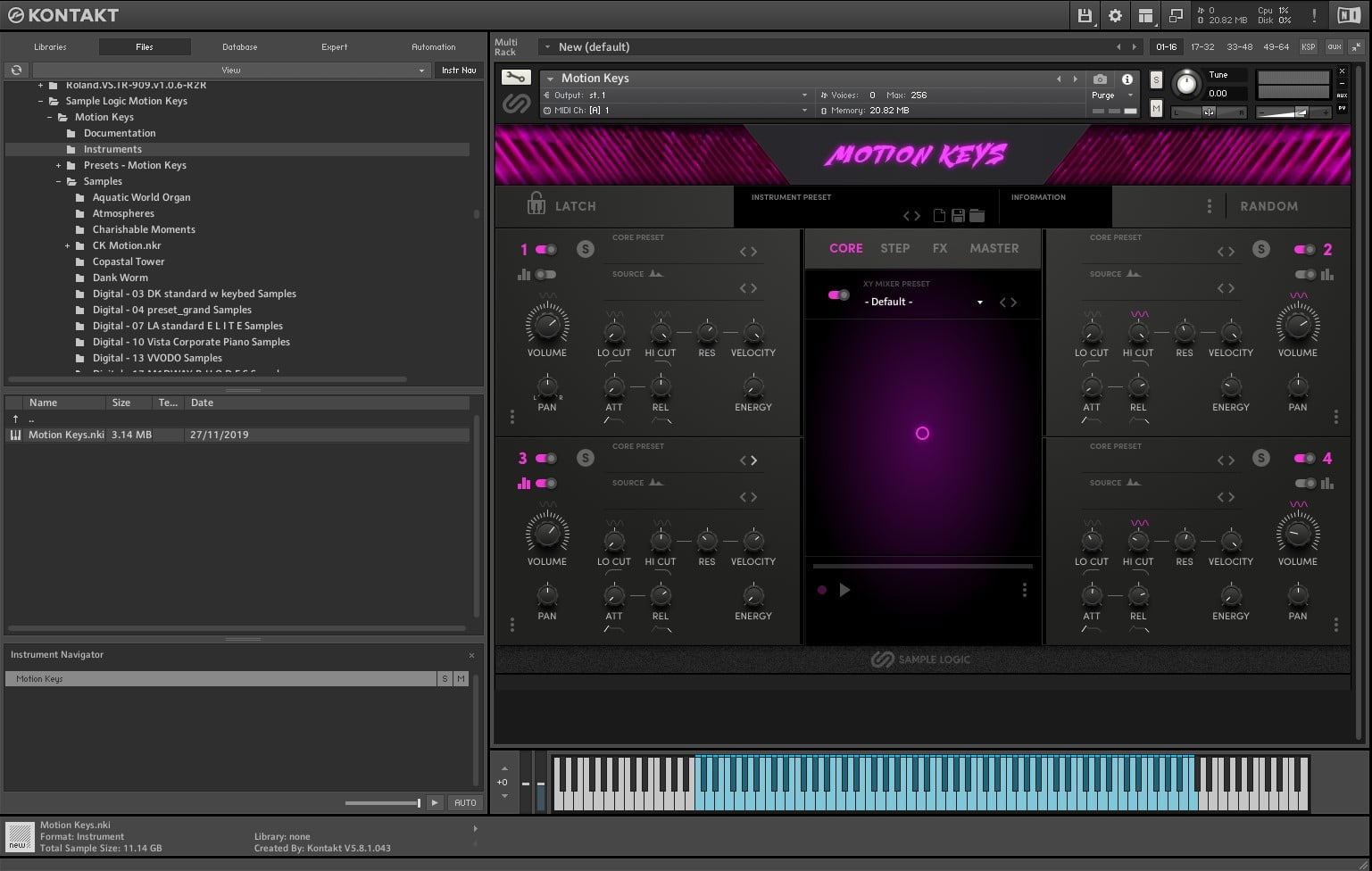Solo core 4 with S button
1372x871 pixels.
pyautogui.click(x=1260, y=459)
